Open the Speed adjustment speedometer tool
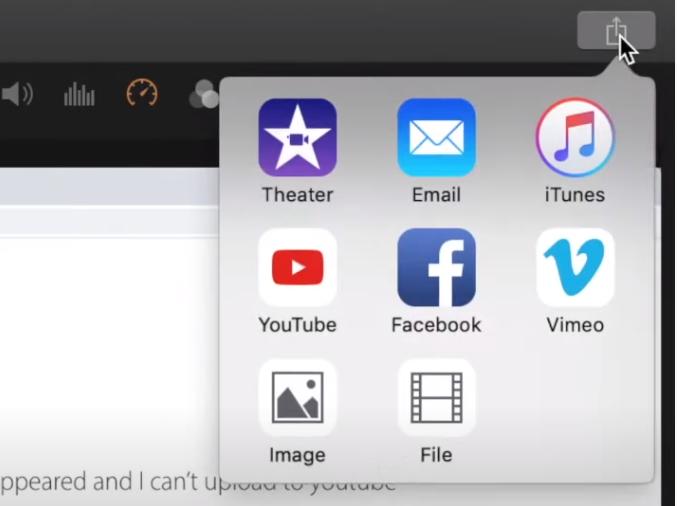The height and width of the screenshot is (506, 677). [142, 92]
